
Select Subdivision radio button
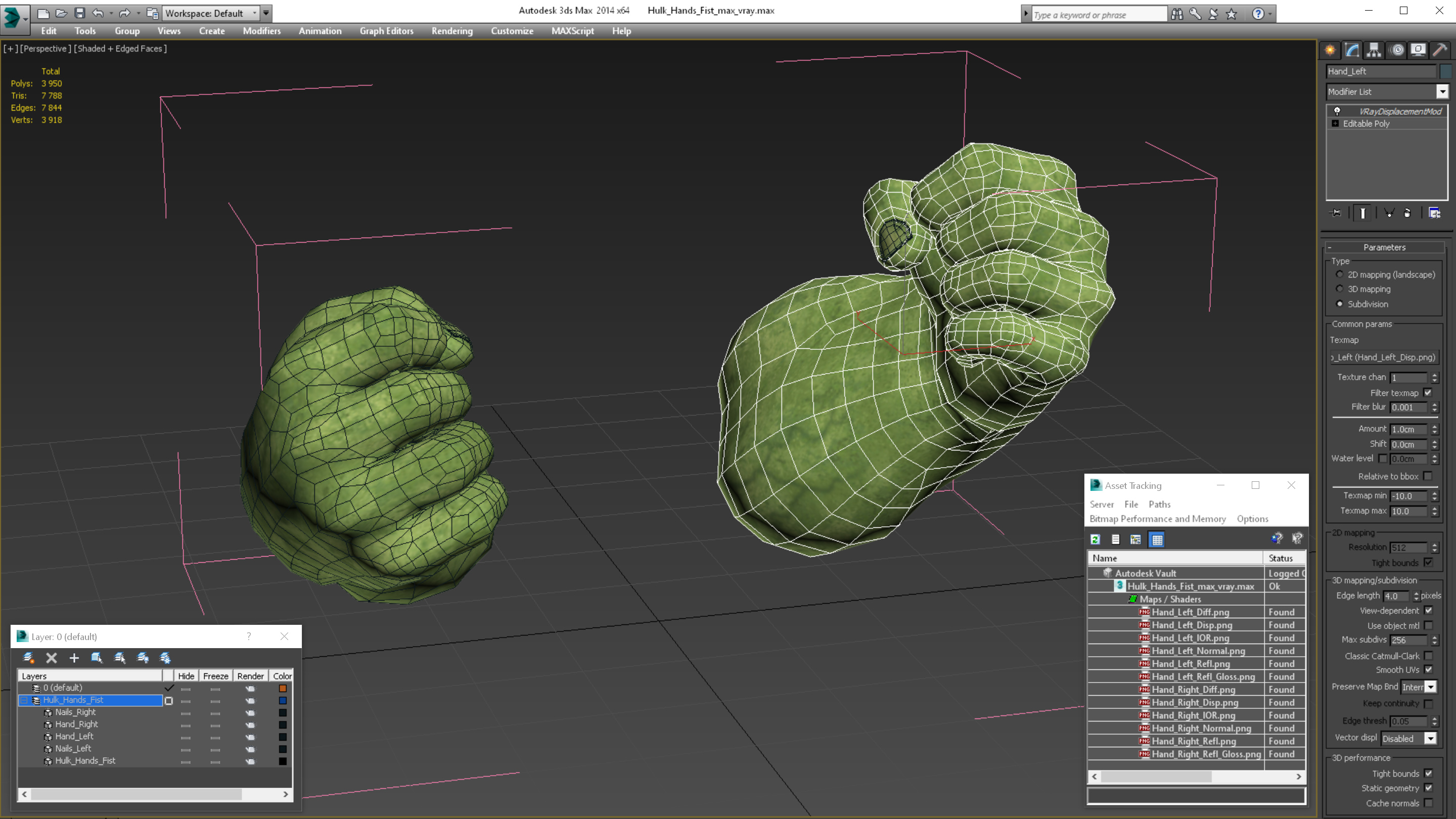[1340, 304]
